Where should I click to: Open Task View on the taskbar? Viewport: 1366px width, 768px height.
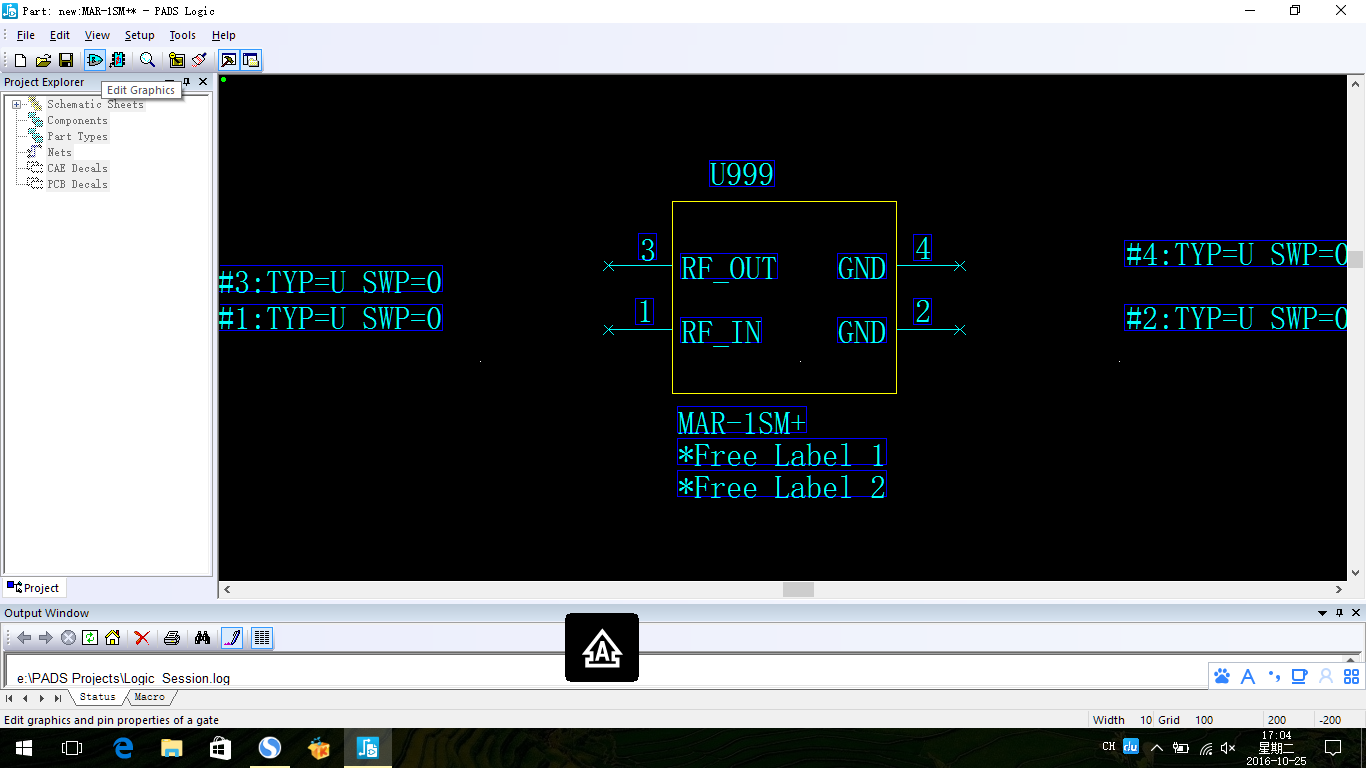[x=71, y=748]
